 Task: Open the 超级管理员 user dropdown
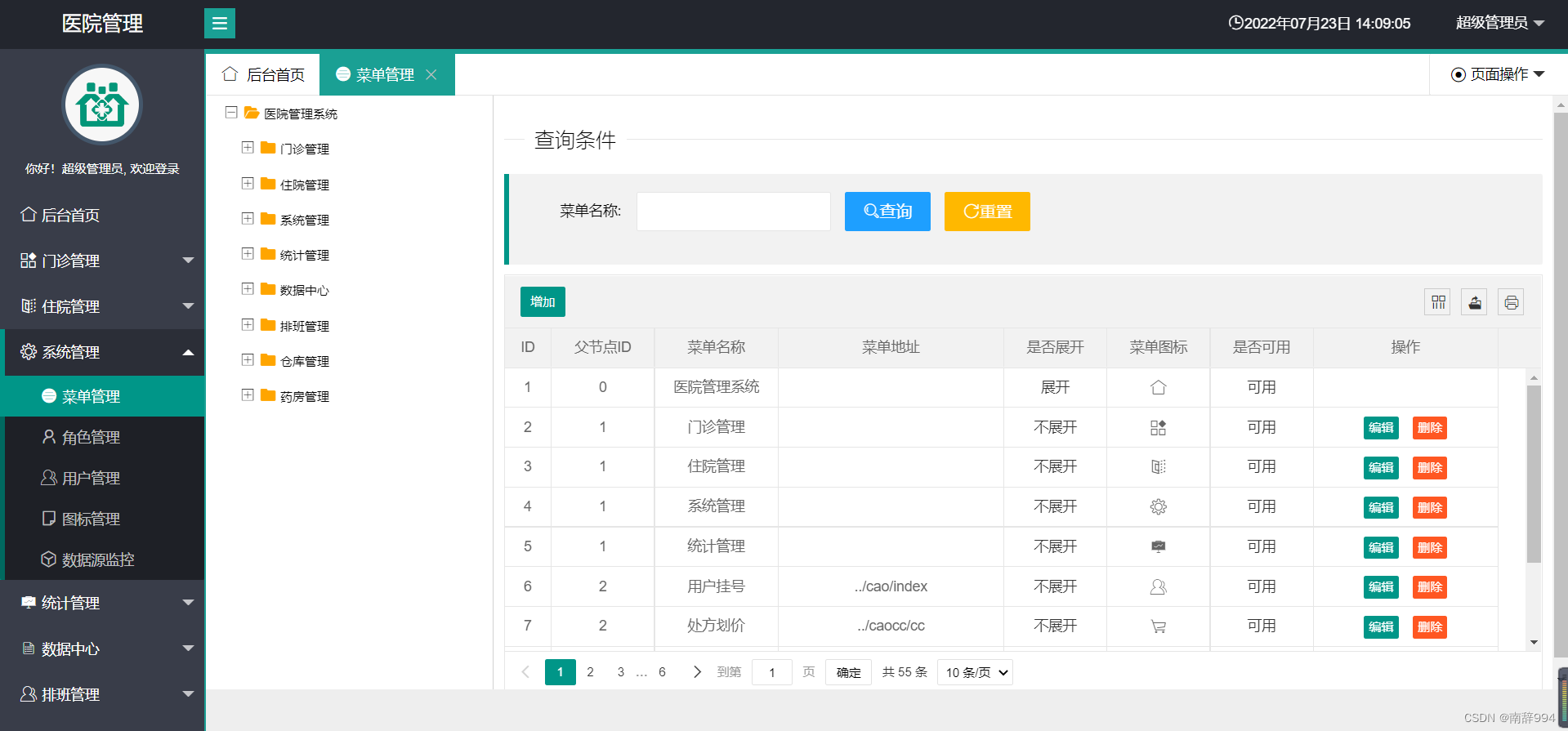1500,23
